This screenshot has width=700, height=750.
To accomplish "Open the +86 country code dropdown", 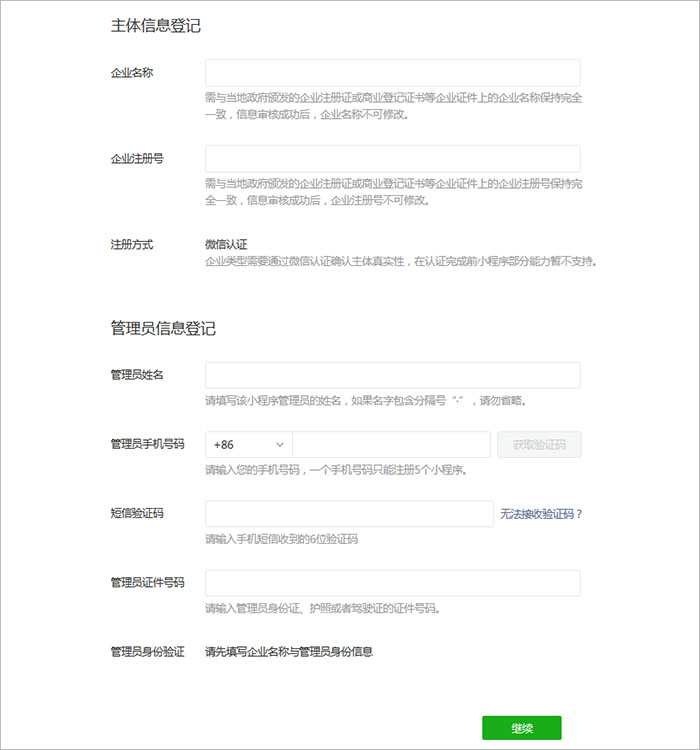I will (249, 444).
